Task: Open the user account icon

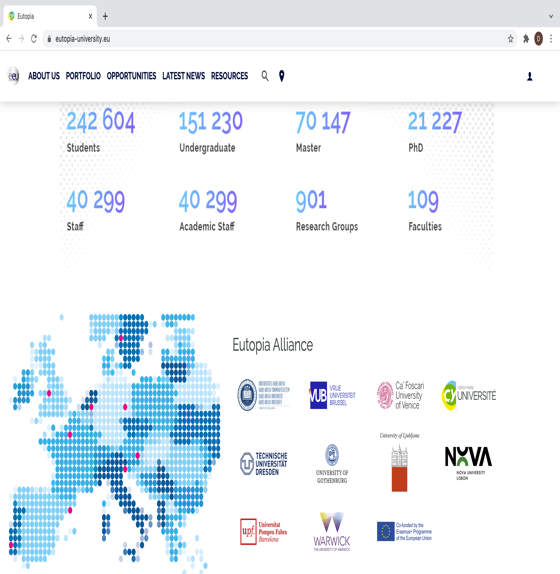Action: tap(529, 76)
